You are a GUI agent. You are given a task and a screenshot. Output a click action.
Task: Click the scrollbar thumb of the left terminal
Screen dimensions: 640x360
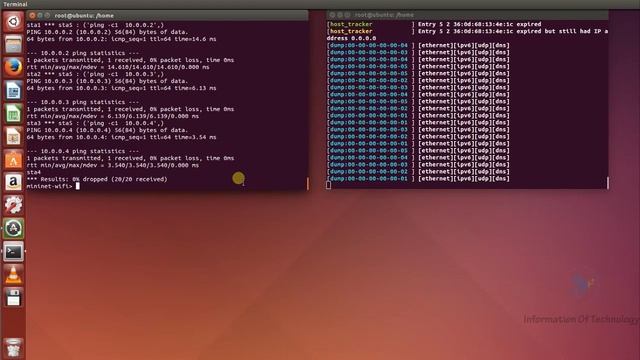tap(308, 184)
